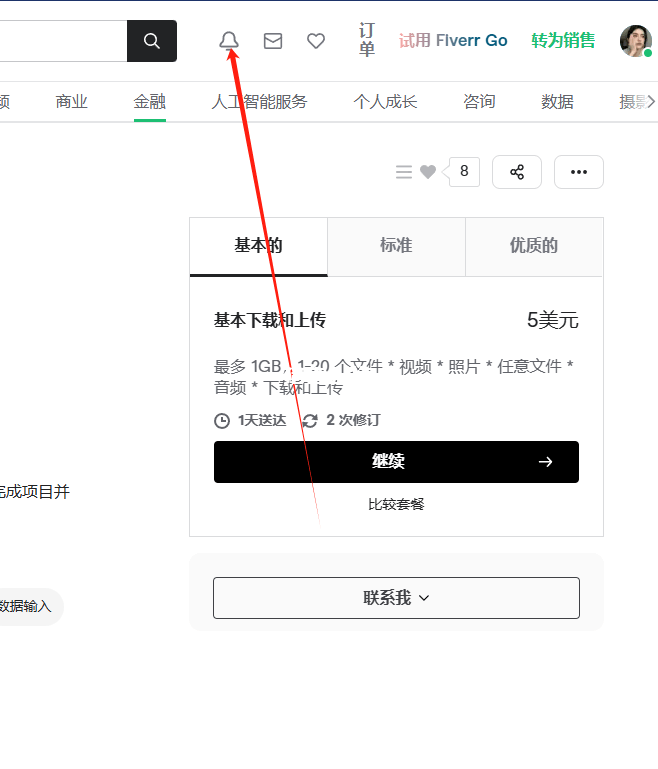Viewport: 658px width, 769px height.
Task: Open favorites heart list in header
Action: pyautogui.click(x=316, y=41)
